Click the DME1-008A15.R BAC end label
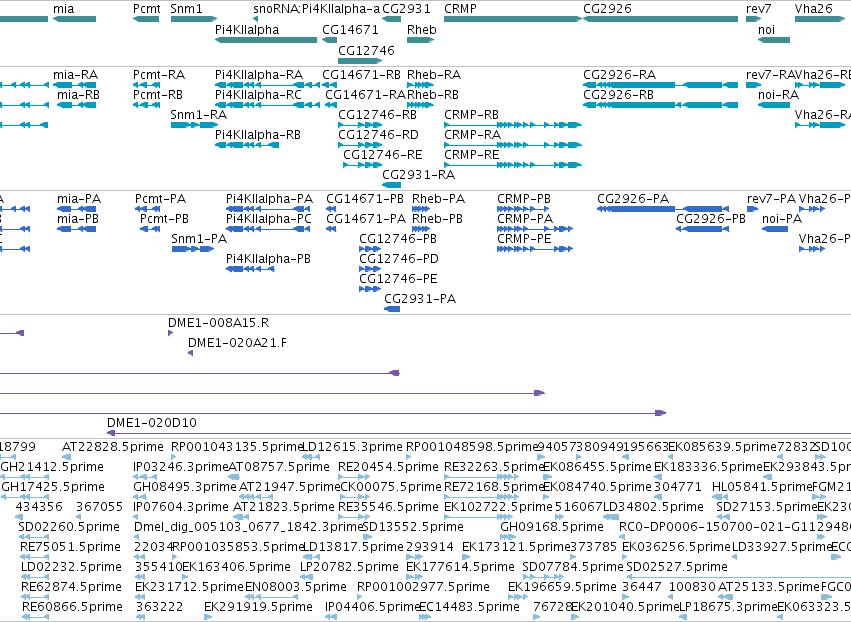Image resolution: width=851 pixels, height=622 pixels. pos(219,323)
